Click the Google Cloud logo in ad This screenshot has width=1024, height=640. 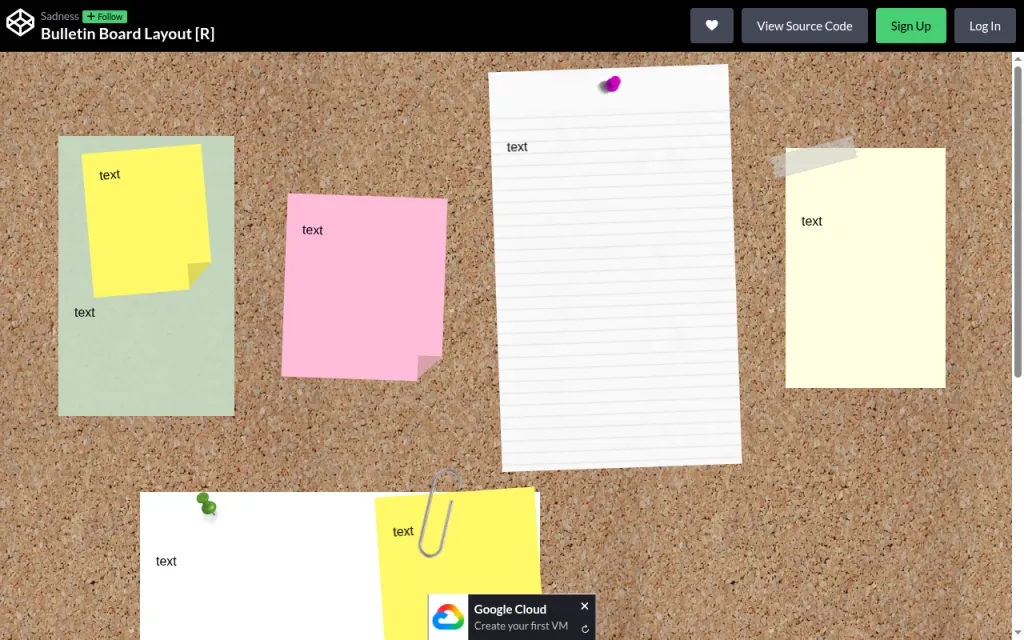pos(448,617)
